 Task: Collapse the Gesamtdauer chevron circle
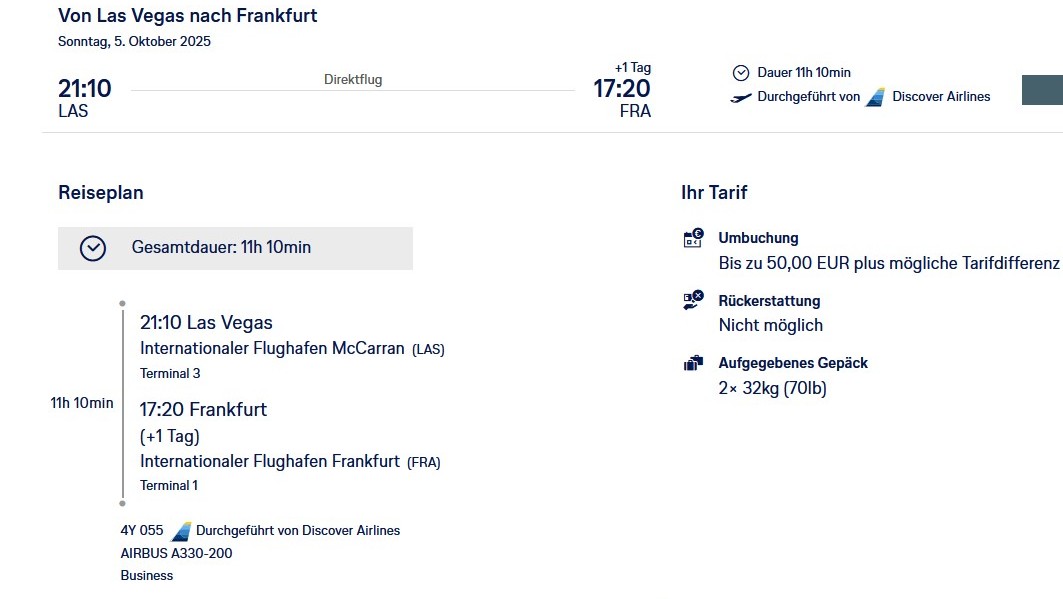(93, 248)
